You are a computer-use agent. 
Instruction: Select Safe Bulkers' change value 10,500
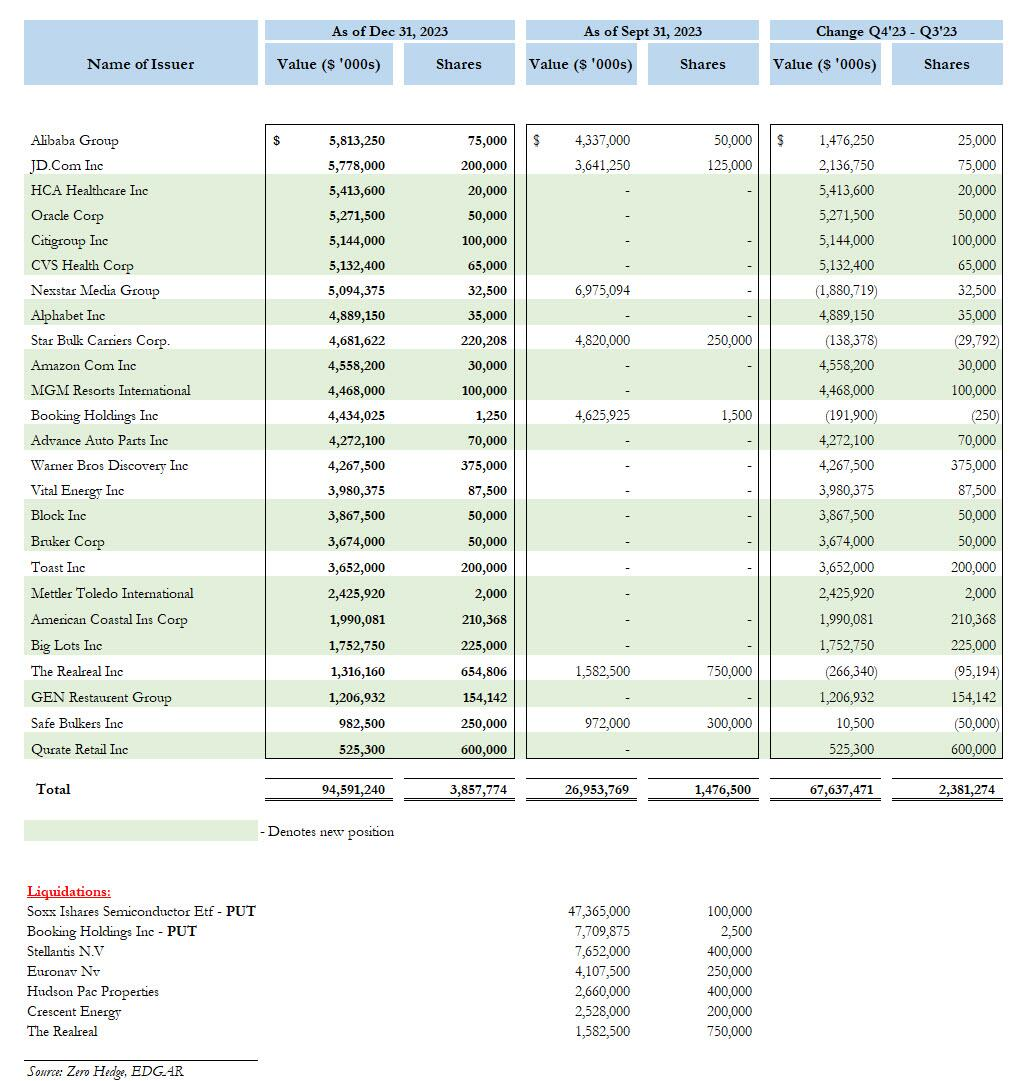(853, 723)
